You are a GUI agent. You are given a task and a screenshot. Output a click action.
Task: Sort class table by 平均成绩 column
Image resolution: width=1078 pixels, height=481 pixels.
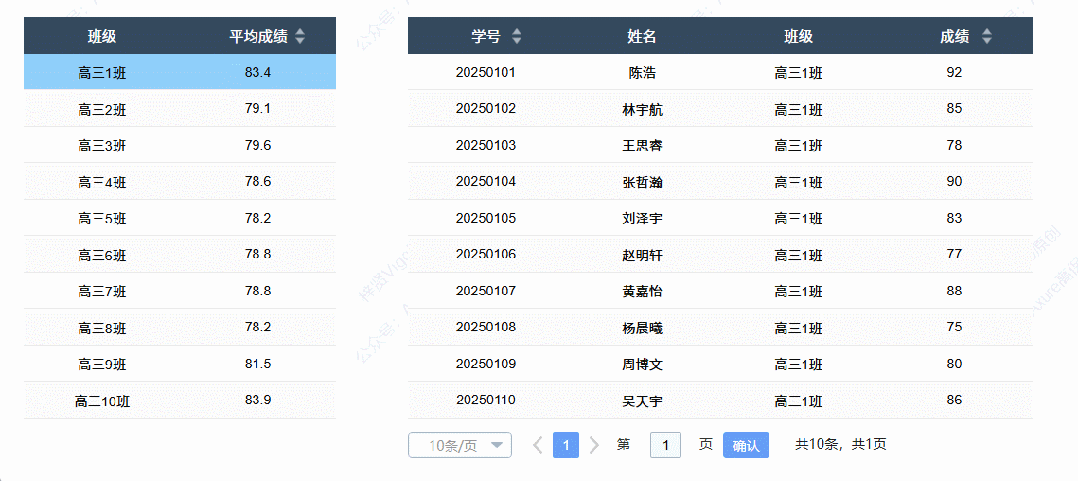click(300, 36)
